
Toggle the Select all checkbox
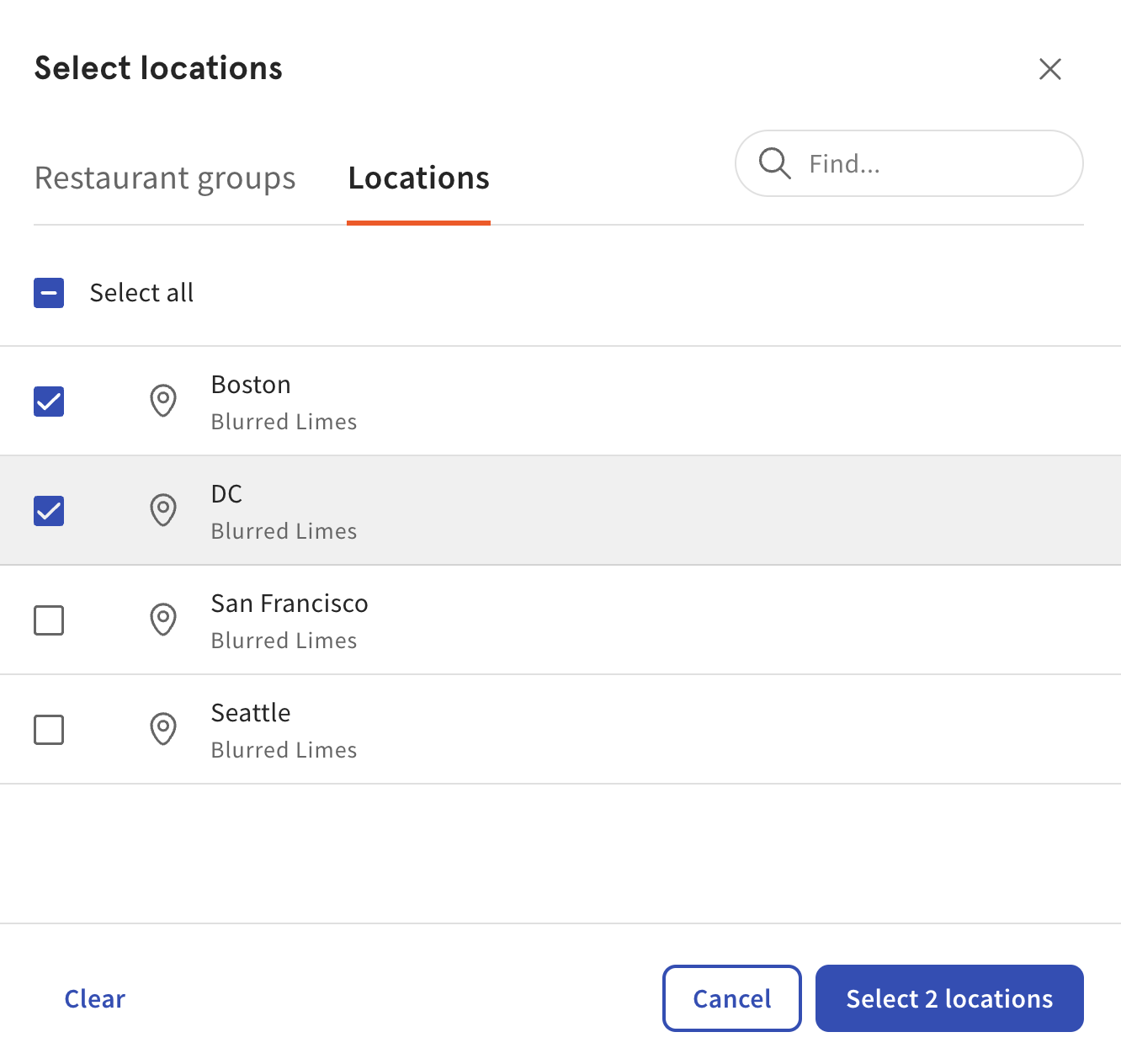click(49, 293)
